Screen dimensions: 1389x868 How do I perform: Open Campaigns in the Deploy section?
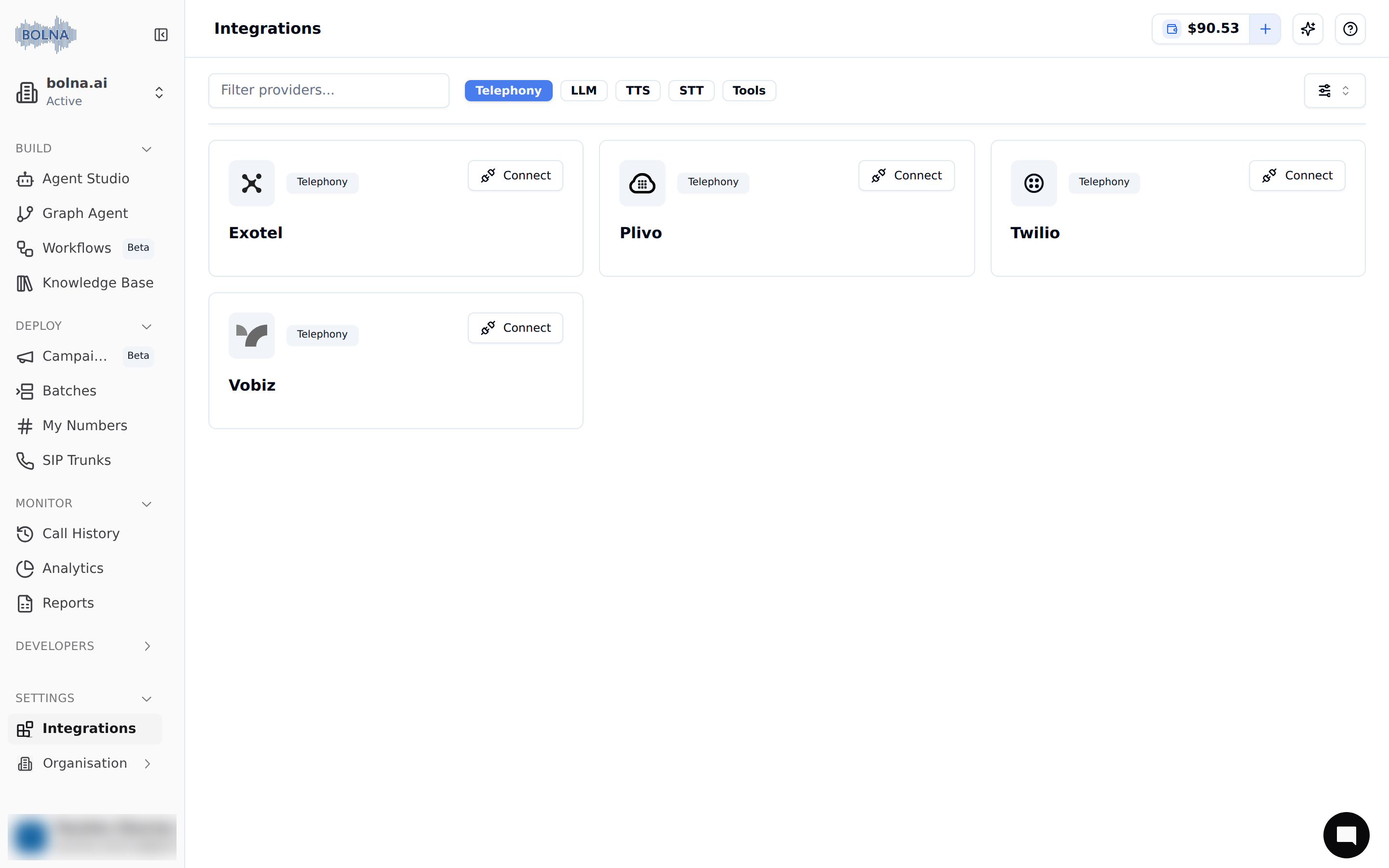(x=85, y=356)
